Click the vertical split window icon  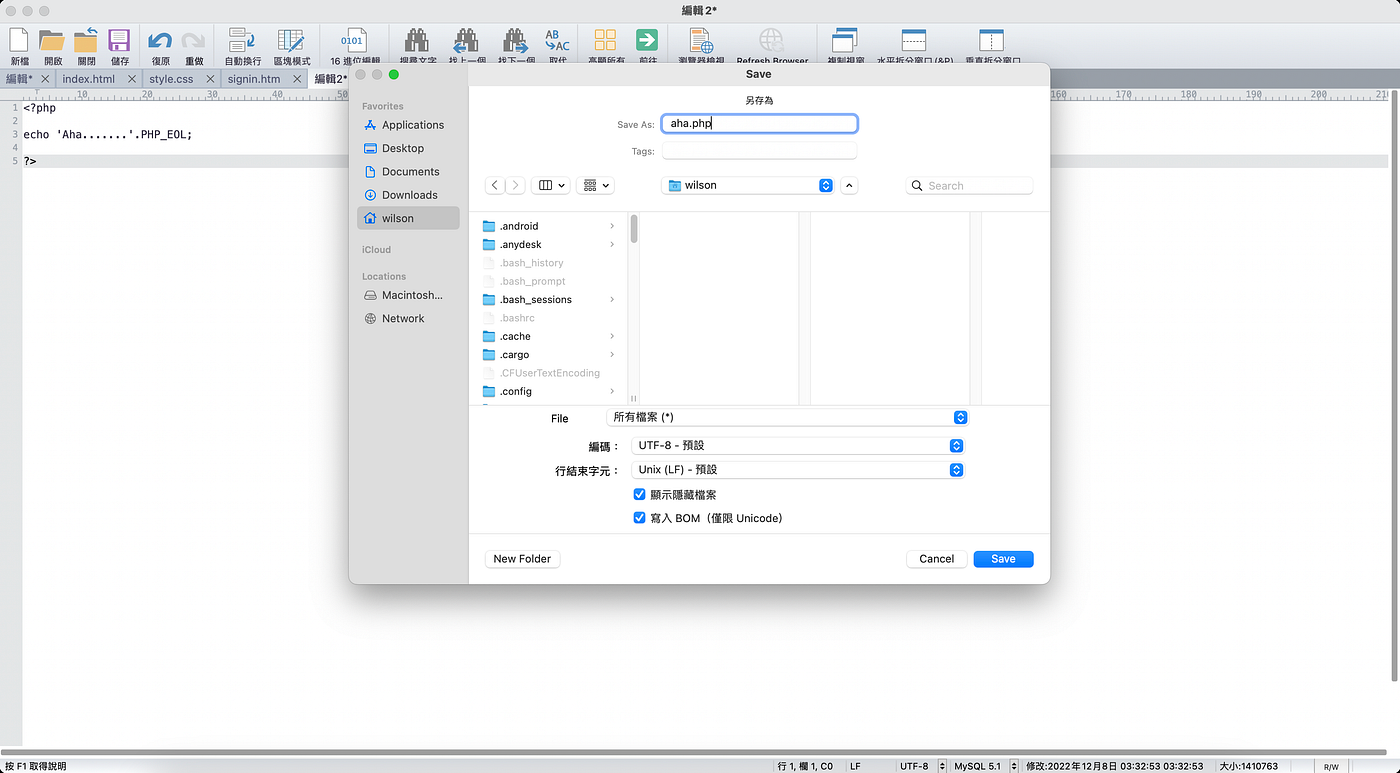pyautogui.click(x=991, y=40)
